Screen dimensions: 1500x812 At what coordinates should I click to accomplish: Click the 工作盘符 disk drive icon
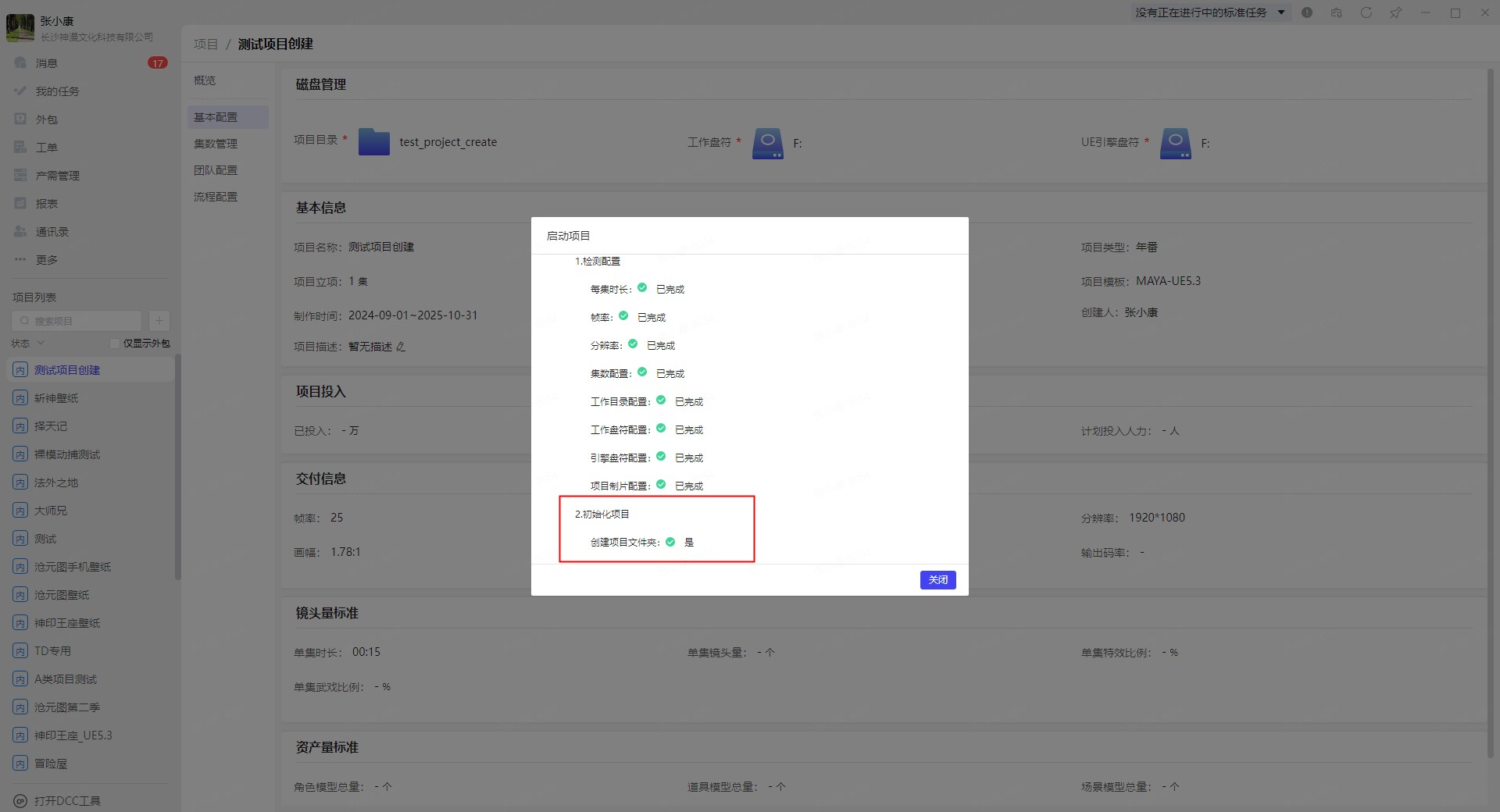pyautogui.click(x=767, y=144)
